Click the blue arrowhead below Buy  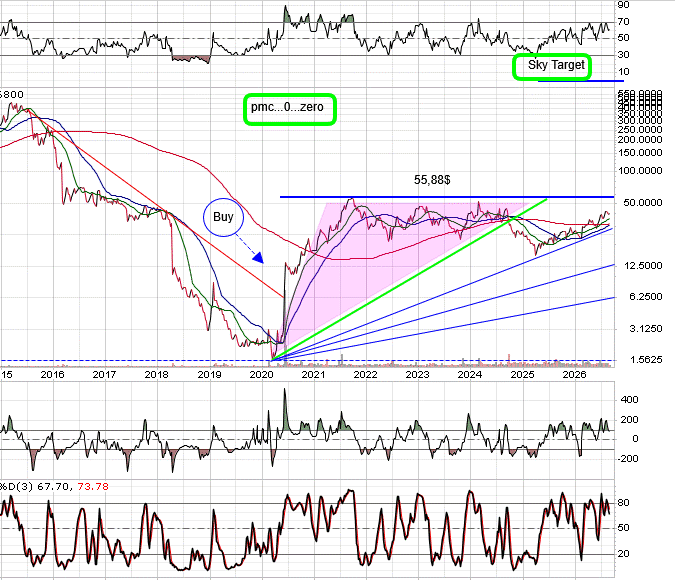(258, 258)
